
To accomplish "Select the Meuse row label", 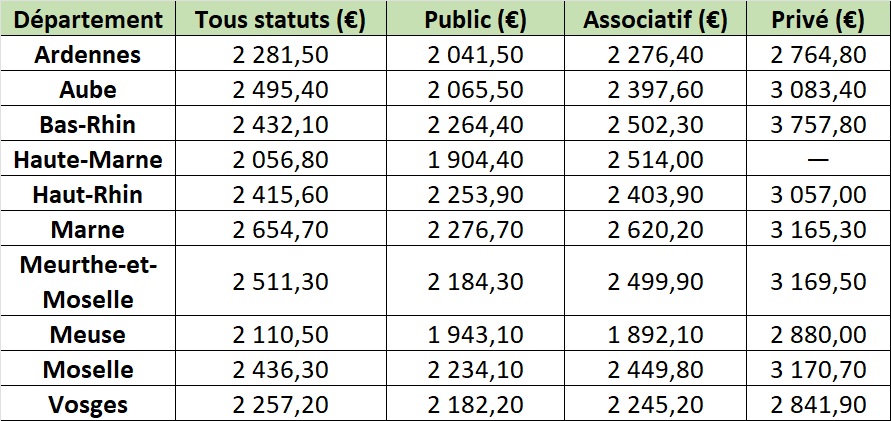I will 88,335.
